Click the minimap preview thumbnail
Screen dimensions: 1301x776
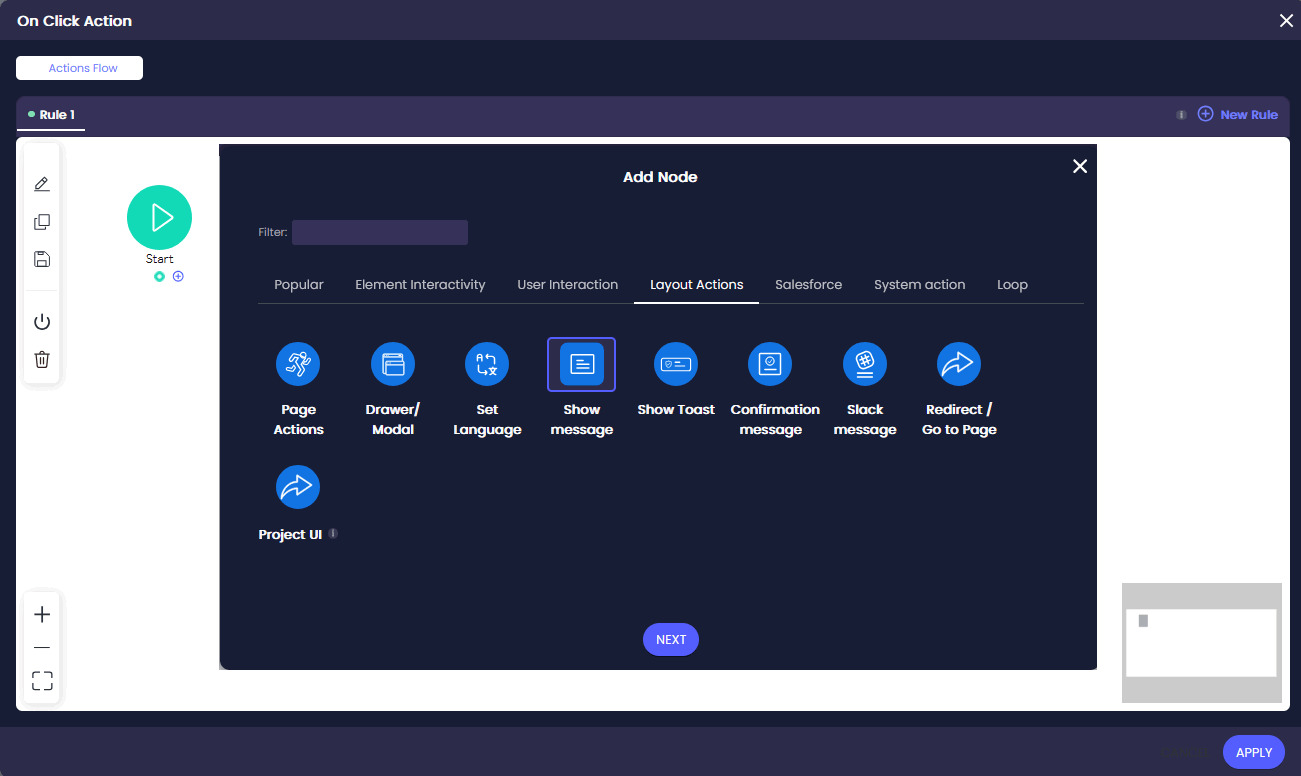(1202, 643)
